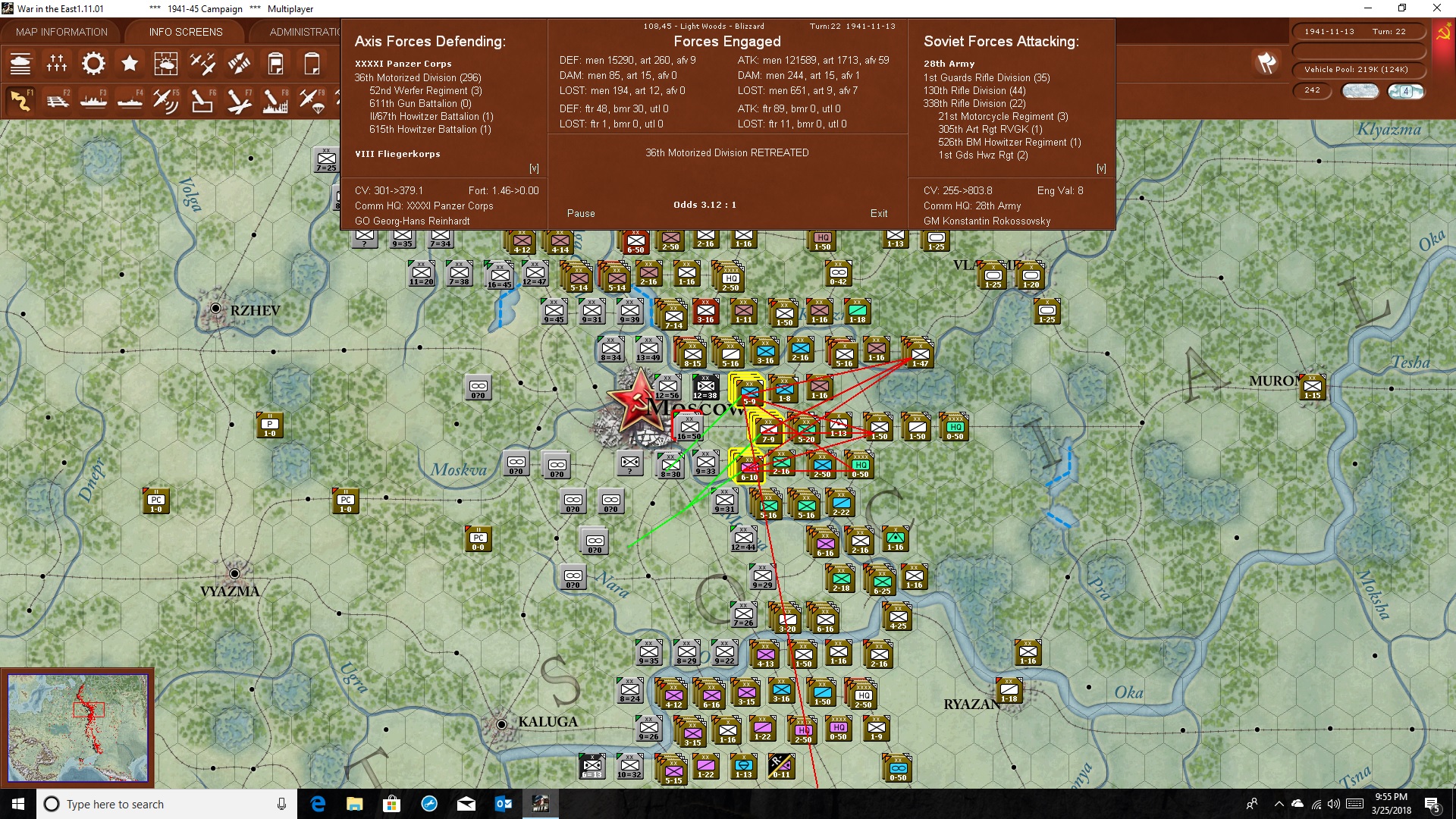
Task: Click 36th Motorized Division (296) entry
Action: pyautogui.click(x=418, y=77)
